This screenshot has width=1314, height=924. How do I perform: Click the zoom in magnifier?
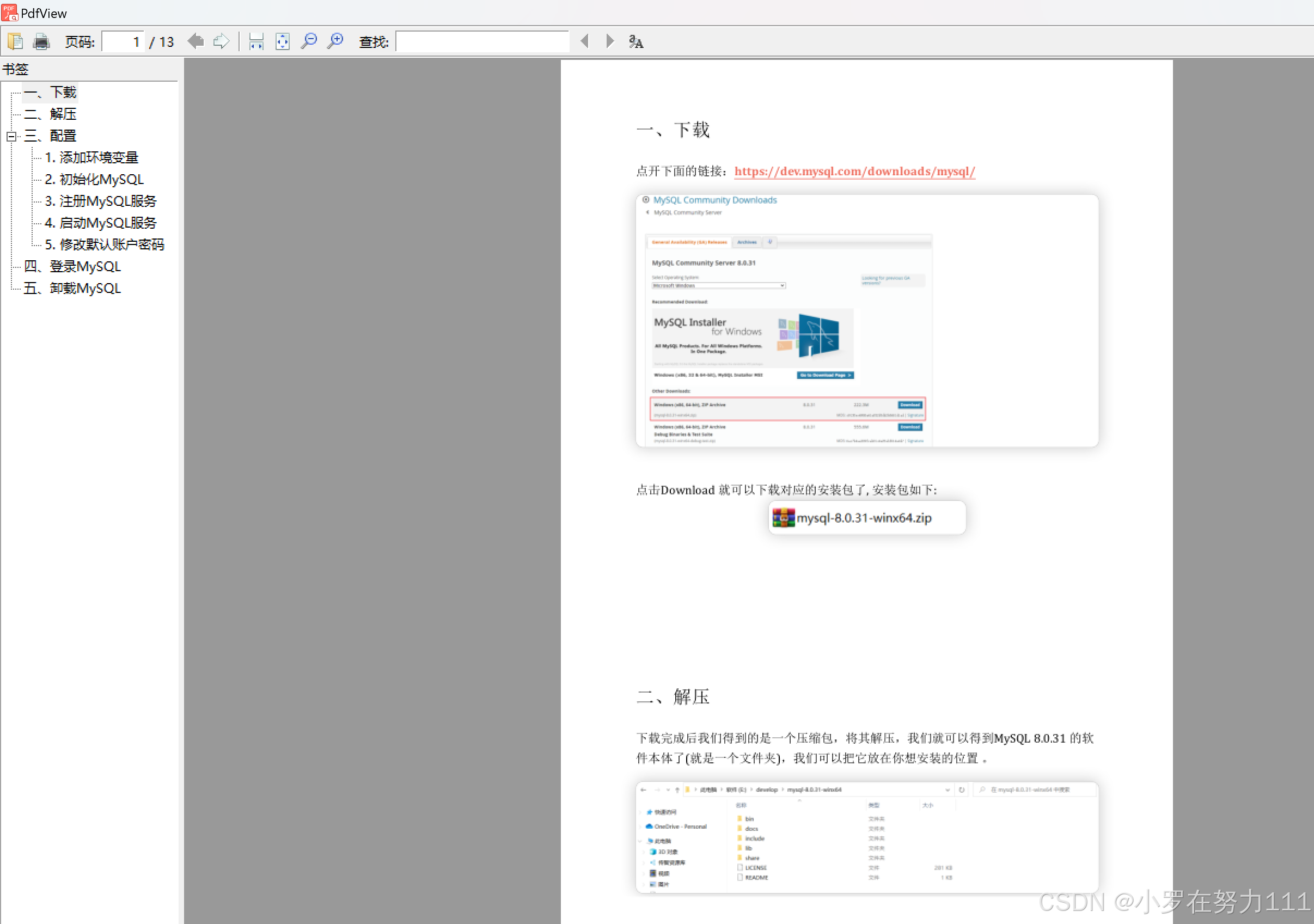click(x=335, y=41)
